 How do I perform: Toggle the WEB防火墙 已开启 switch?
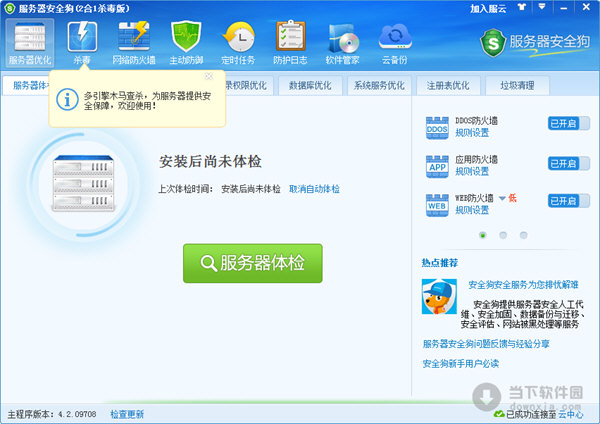coord(569,201)
